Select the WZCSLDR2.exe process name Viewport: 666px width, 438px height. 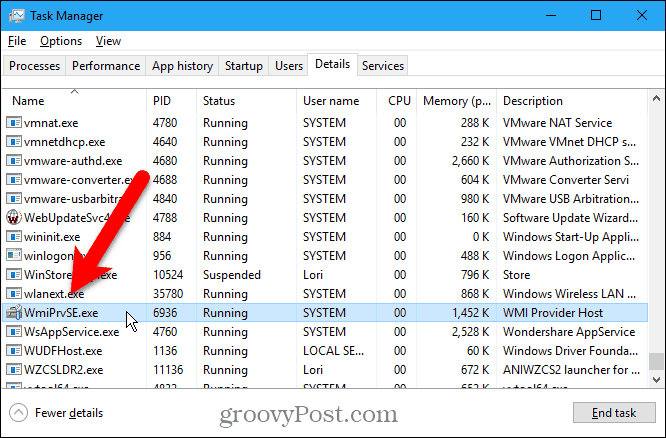point(63,370)
